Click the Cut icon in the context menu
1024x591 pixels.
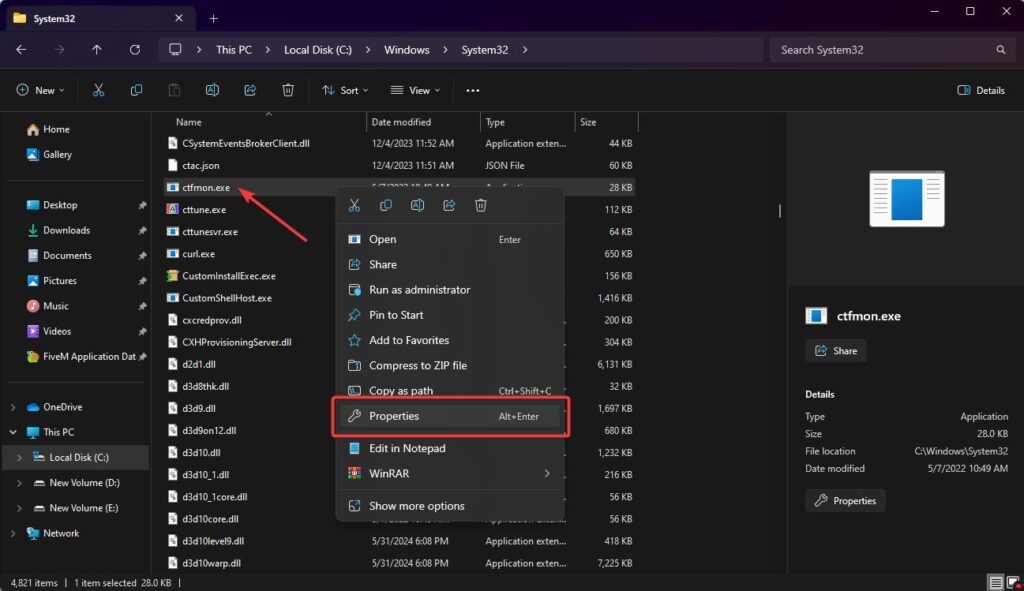pos(354,206)
